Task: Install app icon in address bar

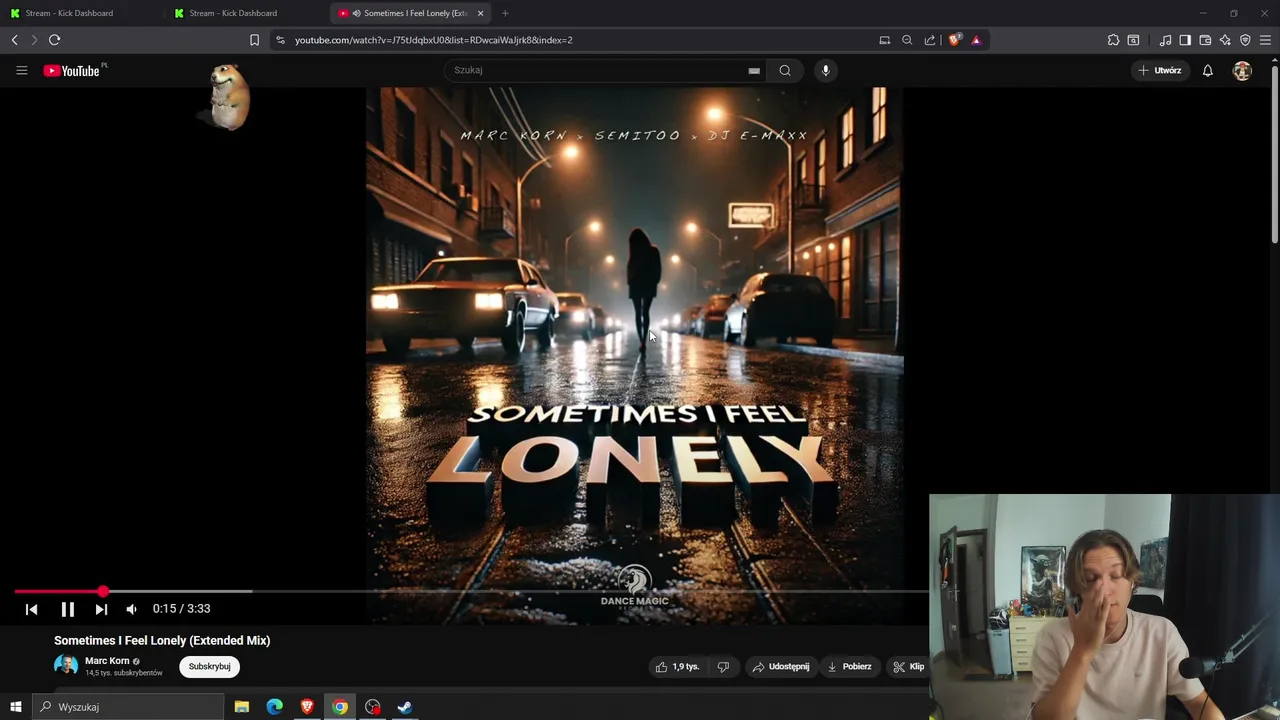Action: click(884, 40)
